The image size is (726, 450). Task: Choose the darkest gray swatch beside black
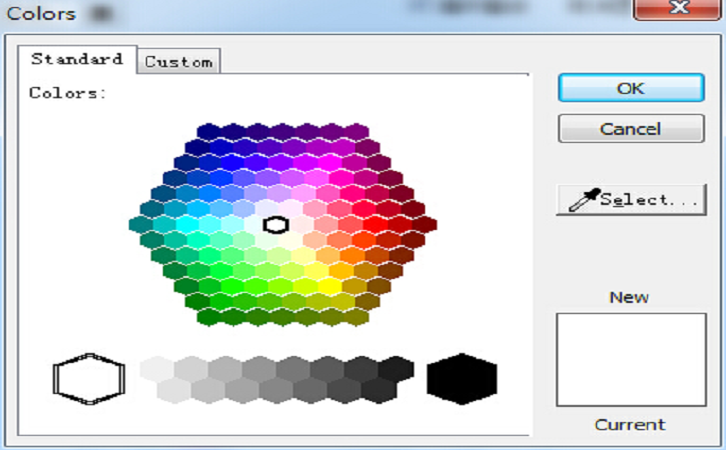click(396, 369)
